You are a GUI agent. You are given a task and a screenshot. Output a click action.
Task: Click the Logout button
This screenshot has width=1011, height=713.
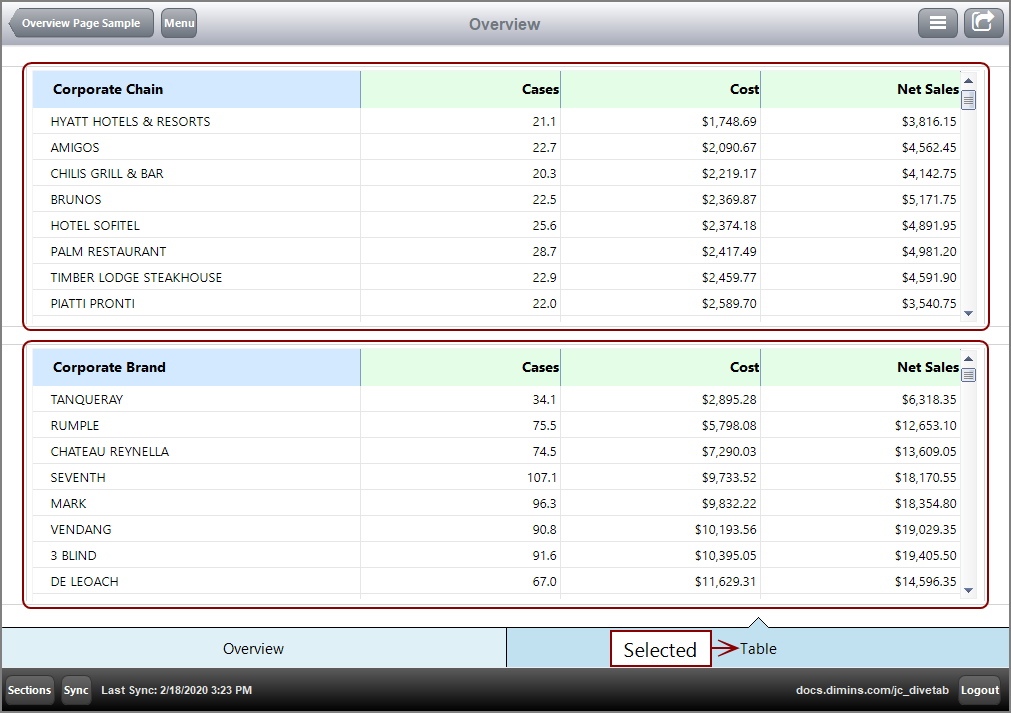pos(979,690)
